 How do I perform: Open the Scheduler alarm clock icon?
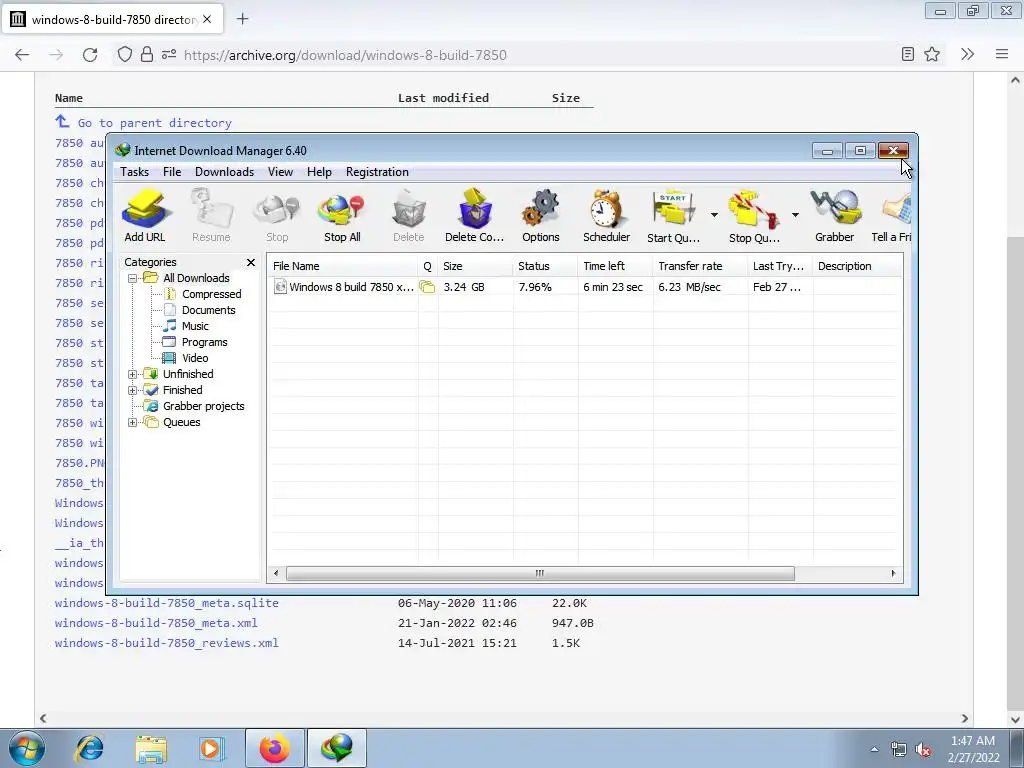pyautogui.click(x=606, y=216)
